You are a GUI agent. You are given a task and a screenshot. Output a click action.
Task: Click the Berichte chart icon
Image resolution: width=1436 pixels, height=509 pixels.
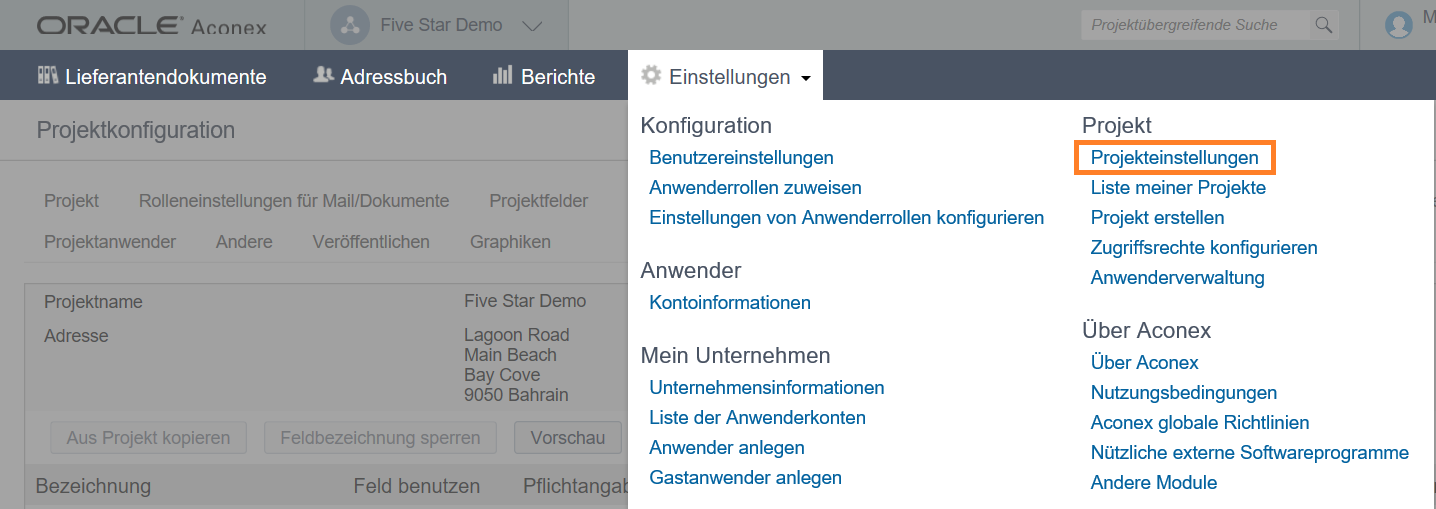pyautogui.click(x=503, y=76)
